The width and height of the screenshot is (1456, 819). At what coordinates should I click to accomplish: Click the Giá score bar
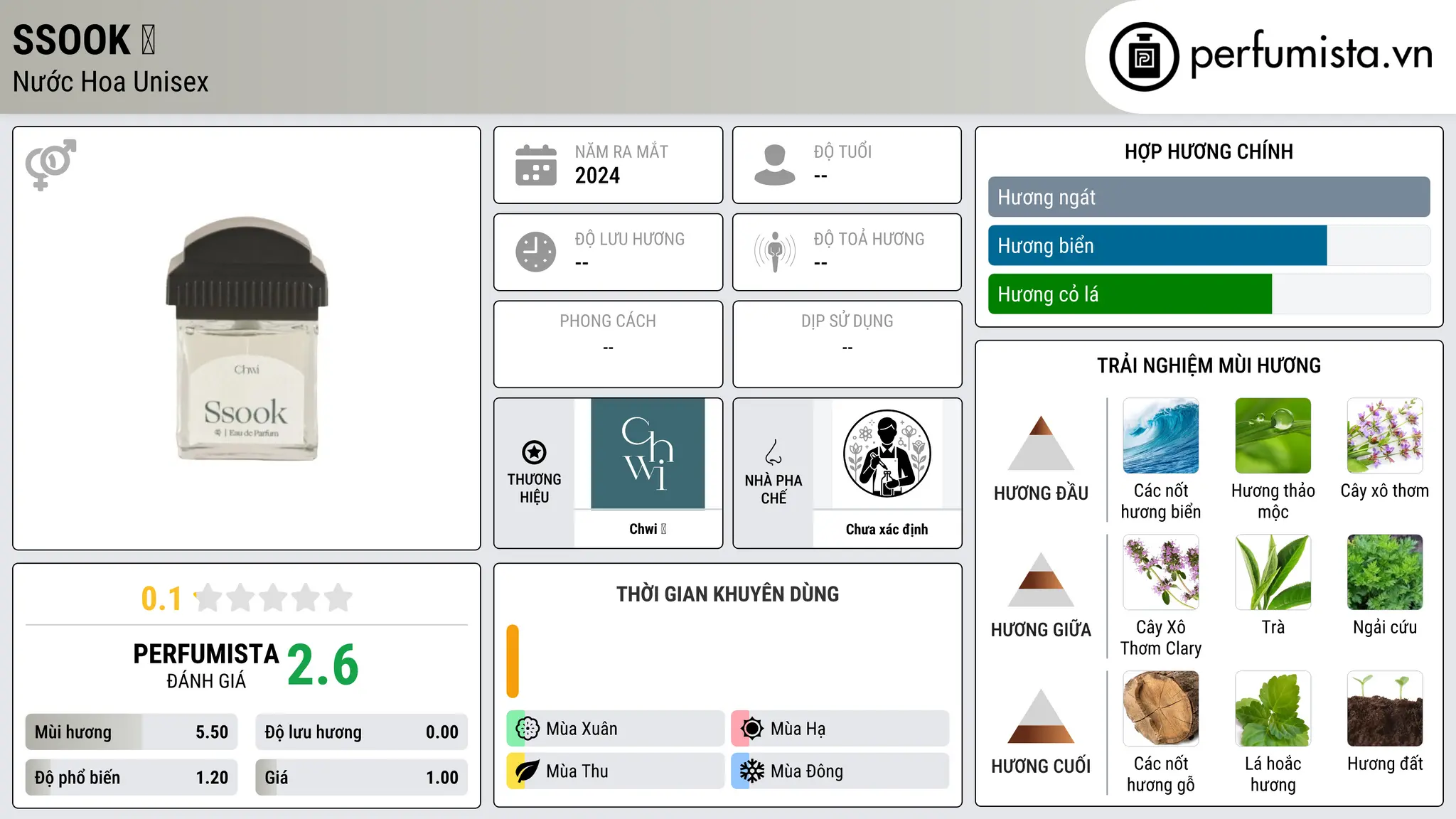361,778
